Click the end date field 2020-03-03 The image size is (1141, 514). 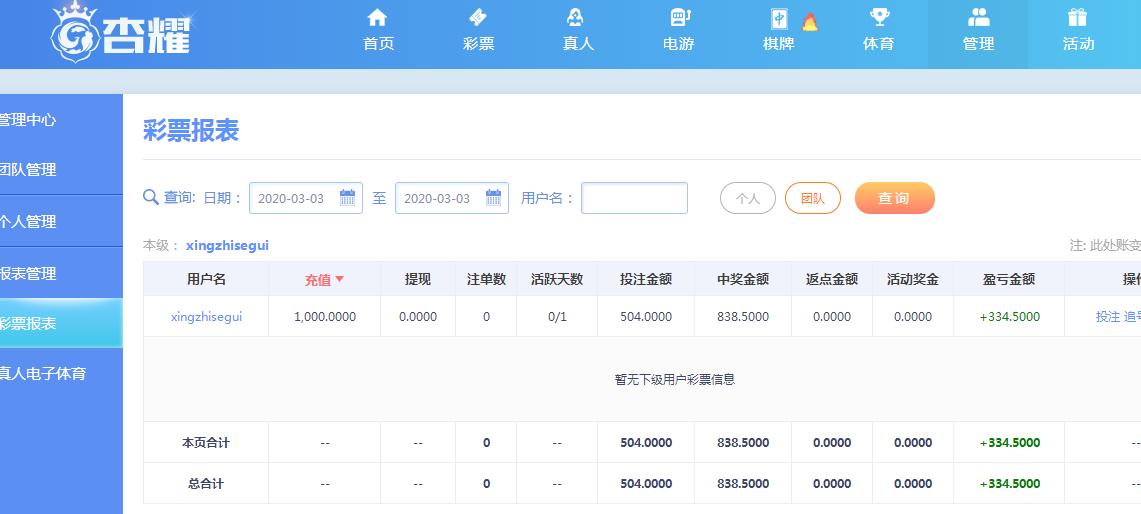tap(451, 198)
